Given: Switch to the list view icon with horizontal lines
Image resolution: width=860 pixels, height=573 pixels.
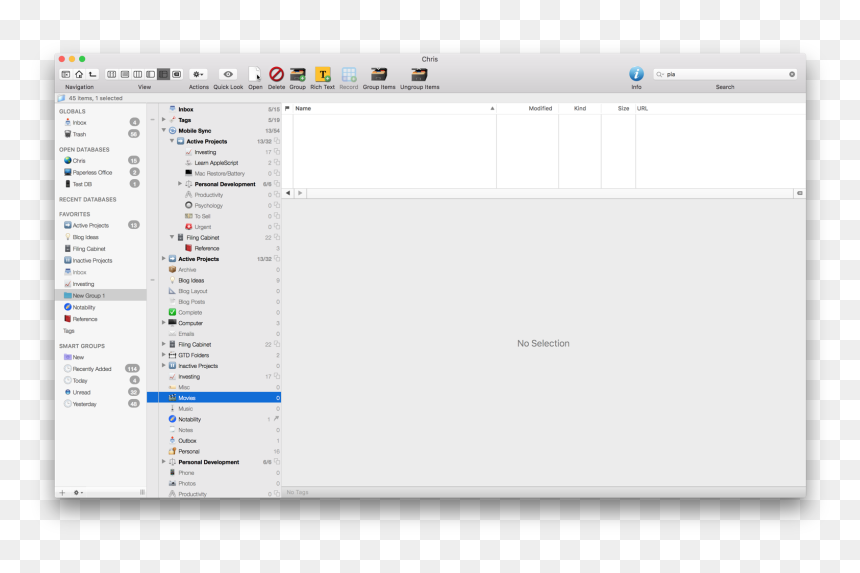Looking at the screenshot, I should pos(125,74).
